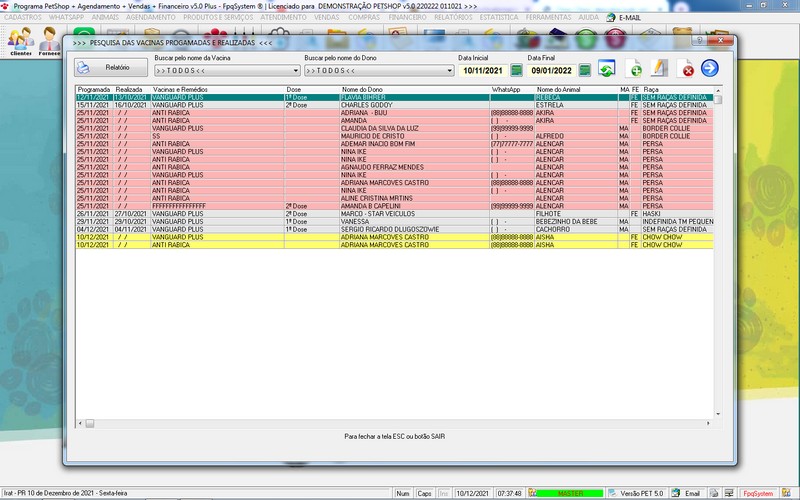
Task: Select the ALINE CRISTINA MRTINS row
Action: [x=394, y=198]
